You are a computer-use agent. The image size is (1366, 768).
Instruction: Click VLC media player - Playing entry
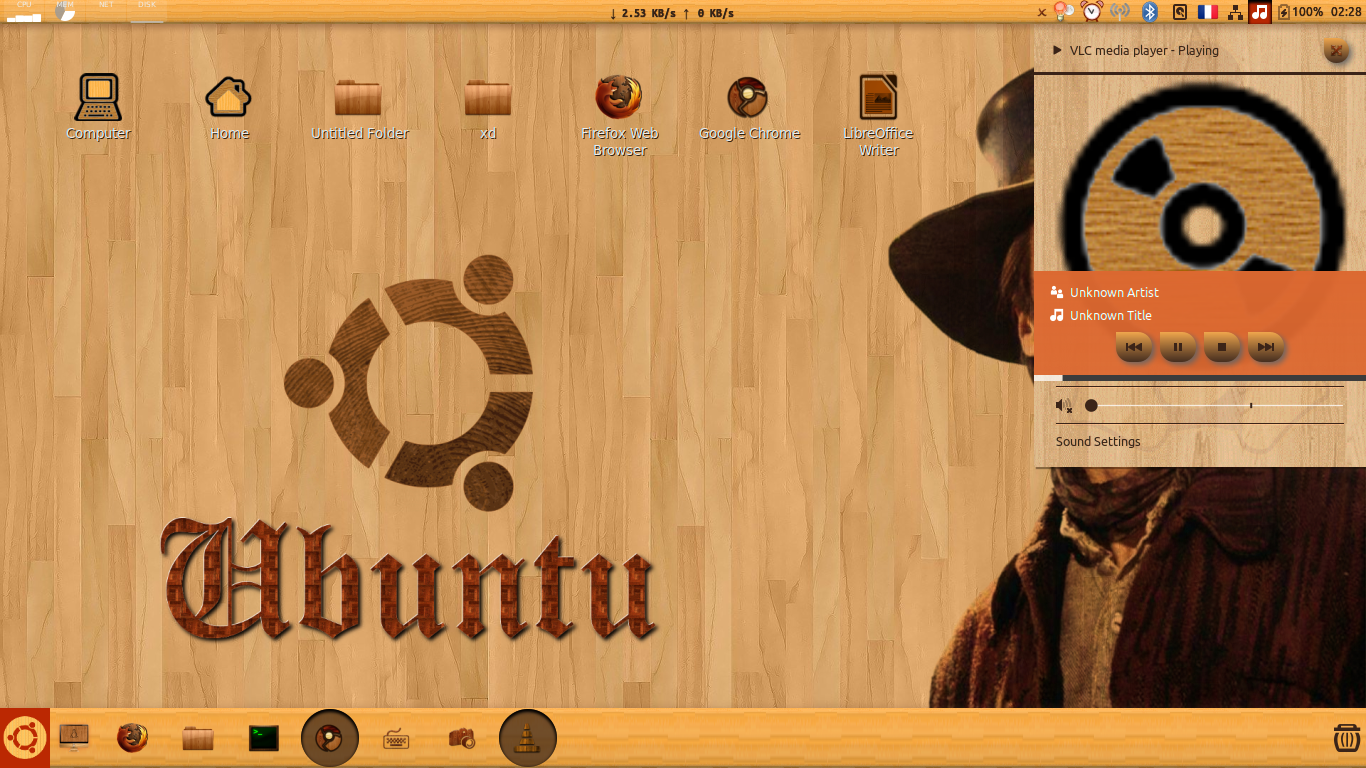[x=1144, y=50]
